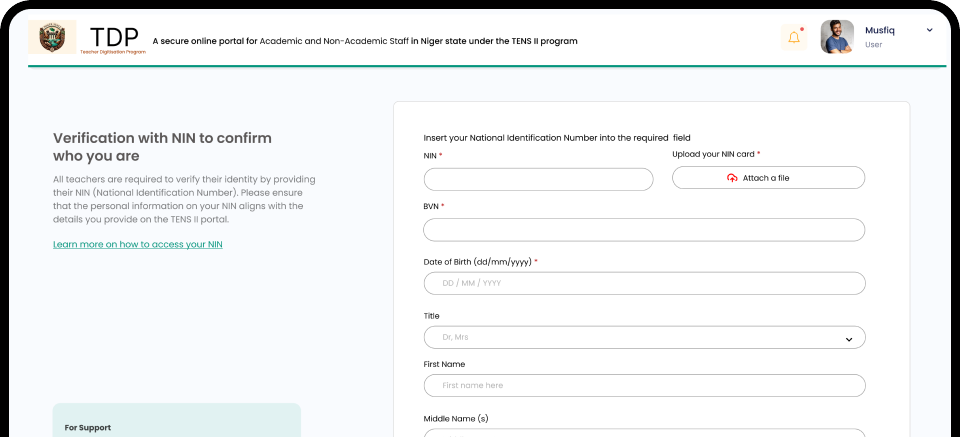The height and width of the screenshot is (437, 960).
Task: Click the 'Upload your NIN card' label
Action: pos(716,154)
